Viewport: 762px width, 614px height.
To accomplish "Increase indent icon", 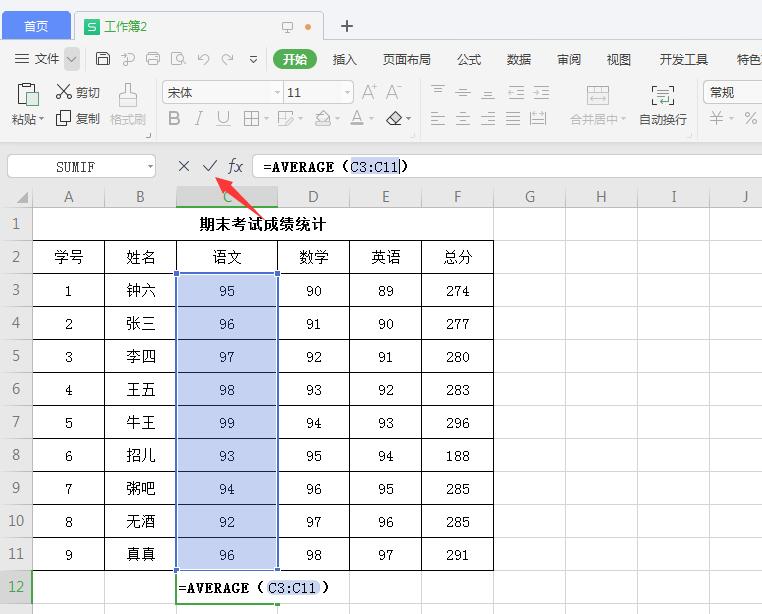I will pos(541,92).
